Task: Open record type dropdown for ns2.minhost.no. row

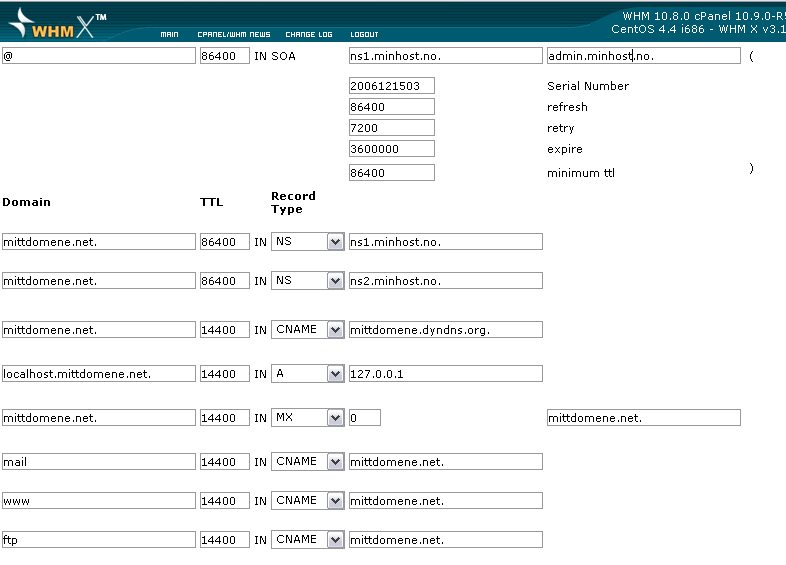Action: pyautogui.click(x=308, y=281)
